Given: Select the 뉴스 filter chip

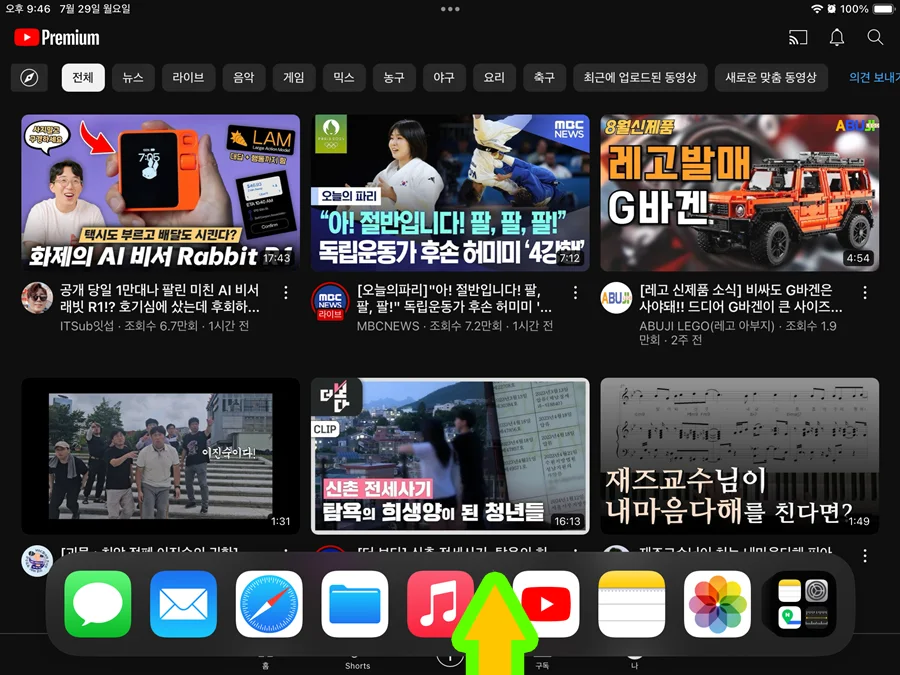Looking at the screenshot, I should click(133, 77).
